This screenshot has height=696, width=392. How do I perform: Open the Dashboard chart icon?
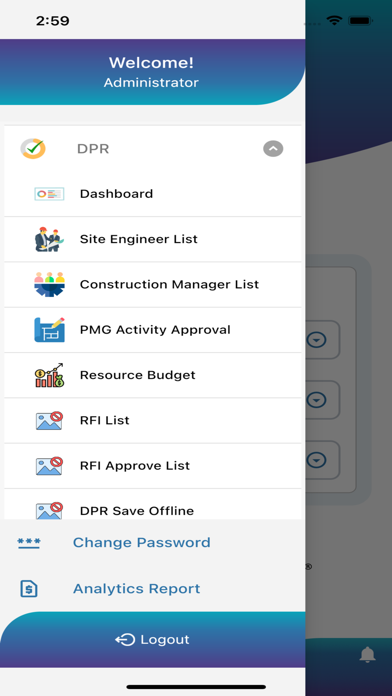pyautogui.click(x=49, y=194)
